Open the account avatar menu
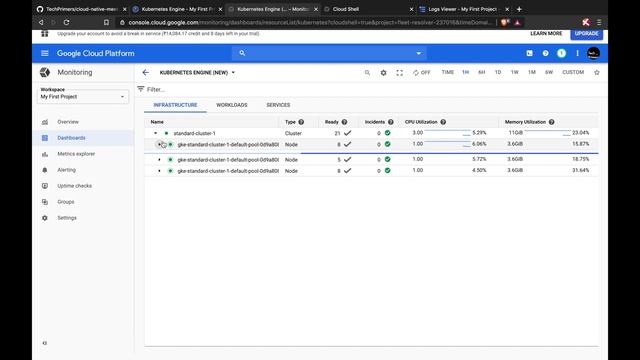The height and width of the screenshot is (360, 640). pos(593,53)
